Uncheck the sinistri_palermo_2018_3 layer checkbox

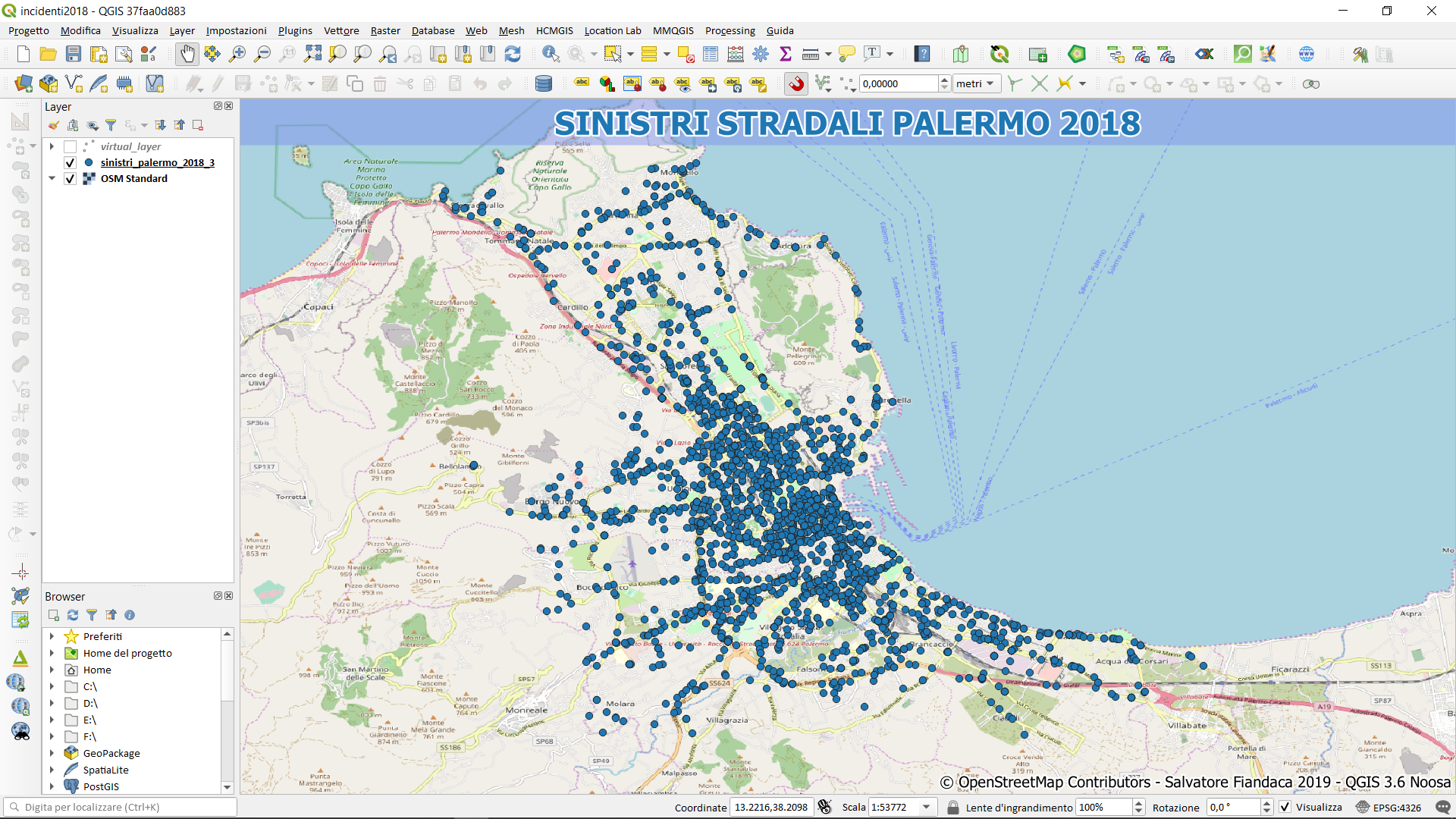[x=71, y=162]
